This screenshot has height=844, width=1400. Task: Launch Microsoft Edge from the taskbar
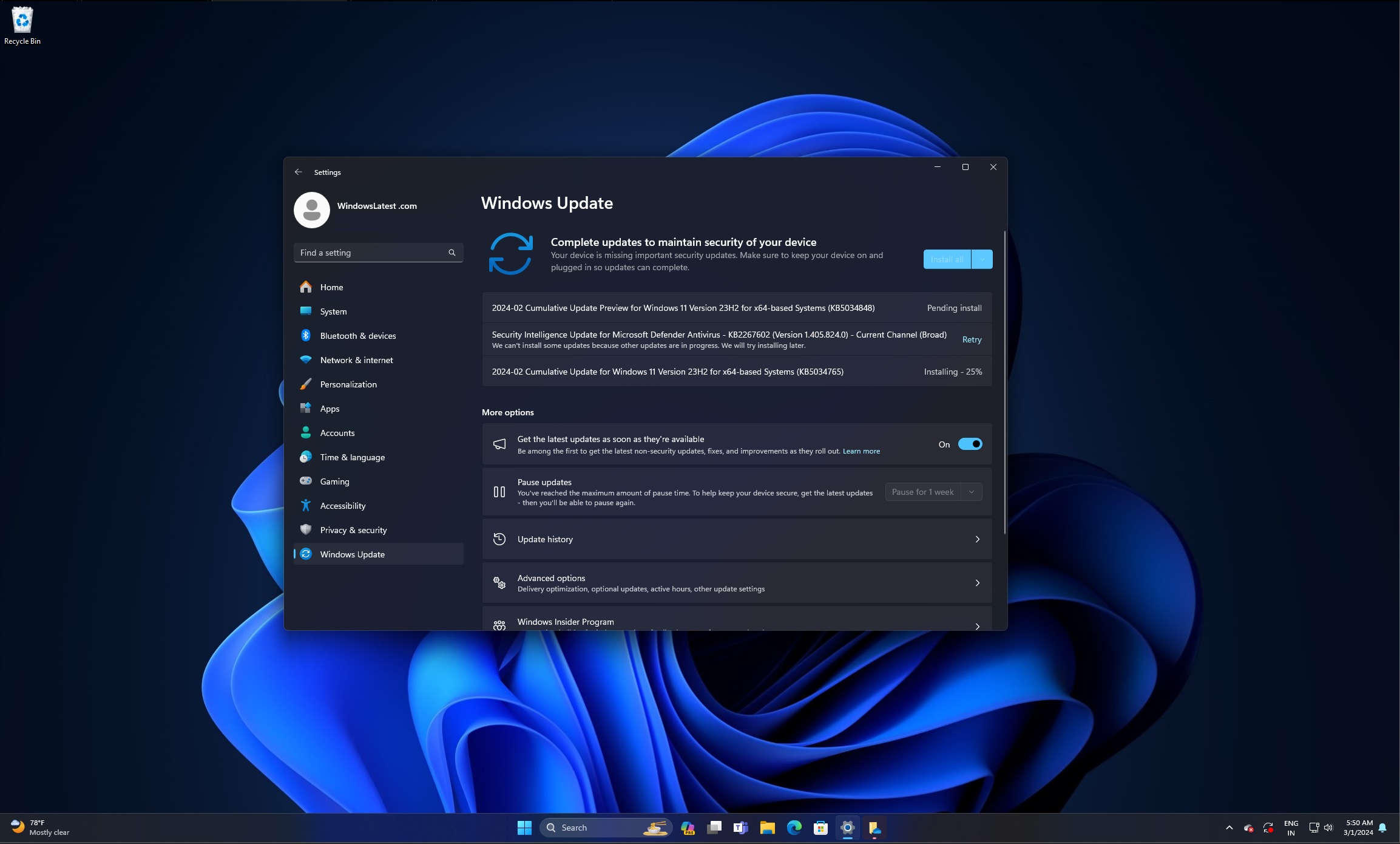click(x=794, y=827)
